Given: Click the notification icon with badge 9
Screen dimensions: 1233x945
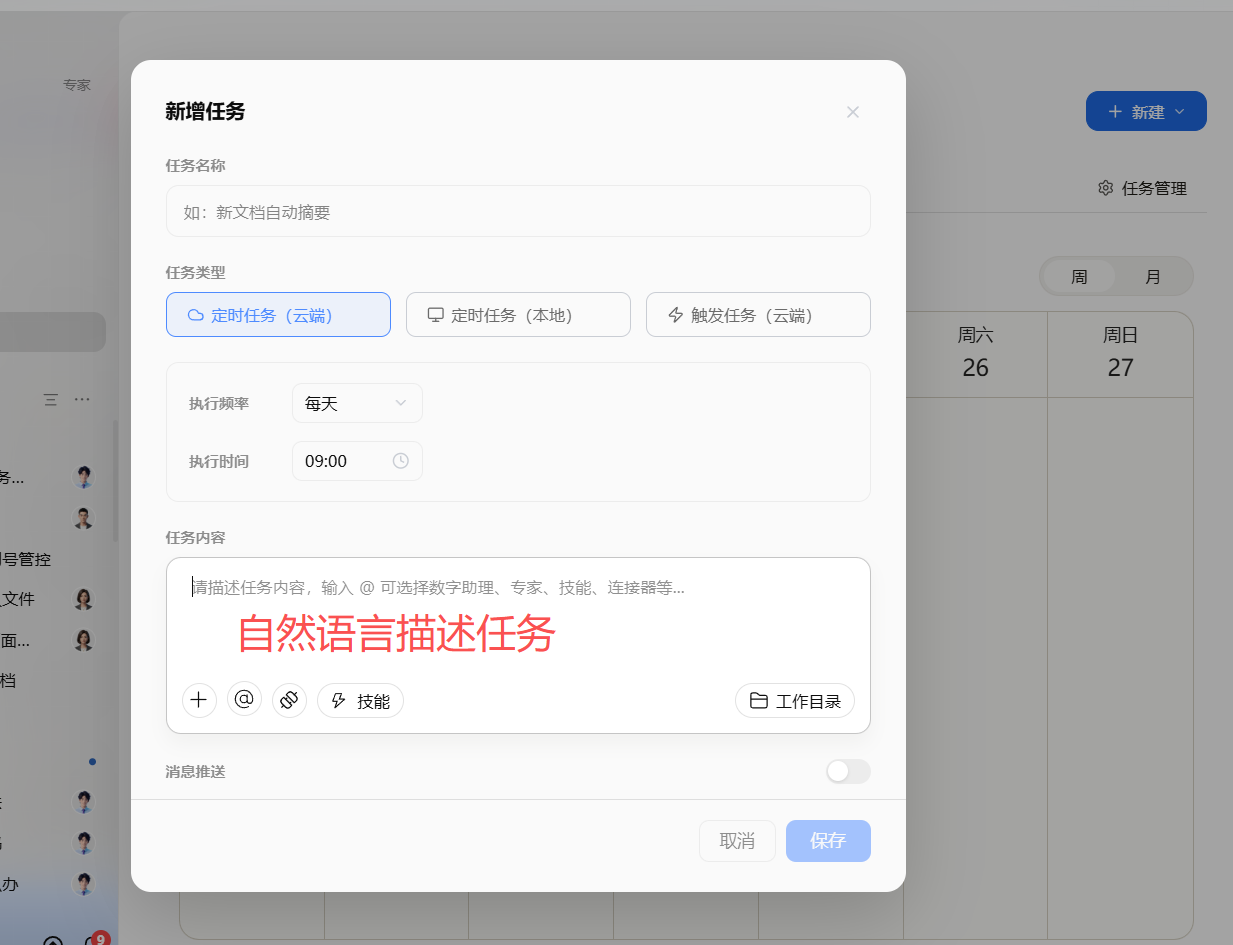Looking at the screenshot, I should point(93,942).
